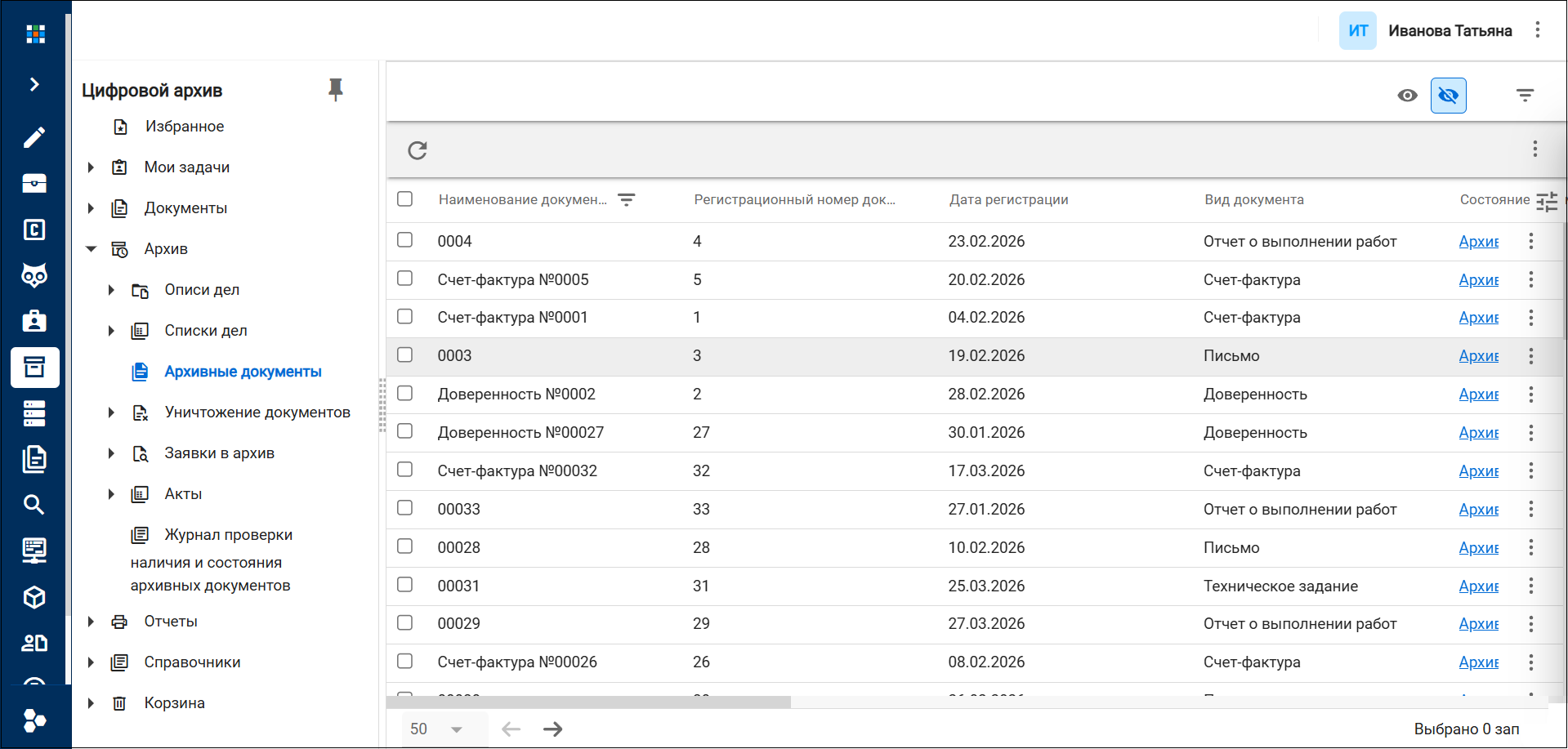Toggle the crossed-eye hide preview button
This screenshot has width=1568, height=749.
(1448, 96)
